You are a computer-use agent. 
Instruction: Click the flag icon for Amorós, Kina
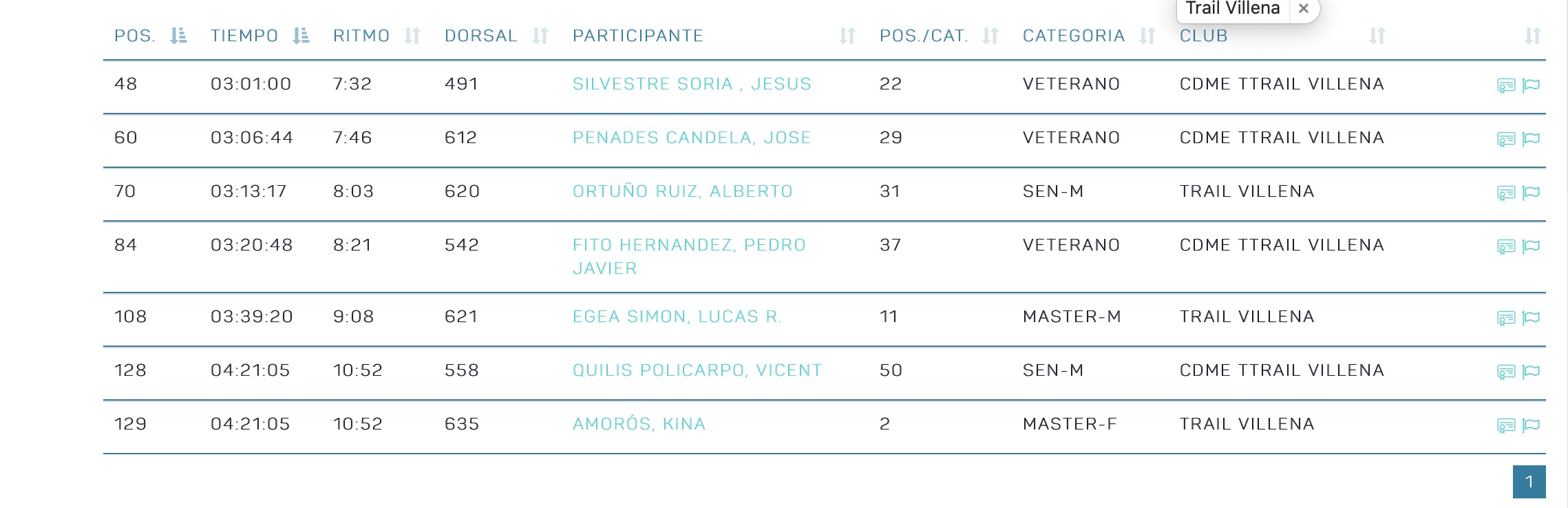click(1531, 425)
